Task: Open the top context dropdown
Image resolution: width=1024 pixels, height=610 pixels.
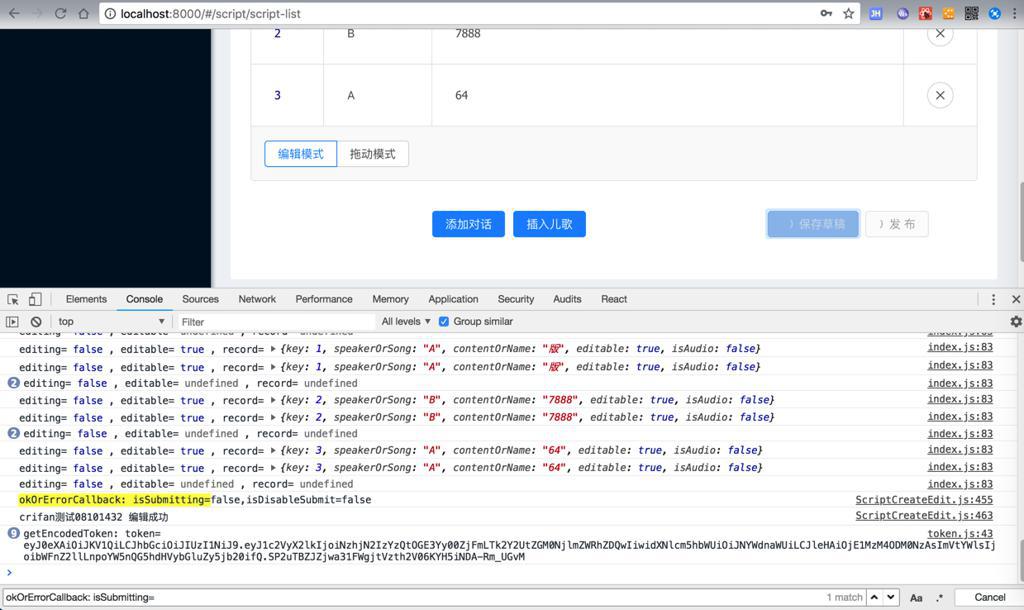Action: [x=111, y=321]
